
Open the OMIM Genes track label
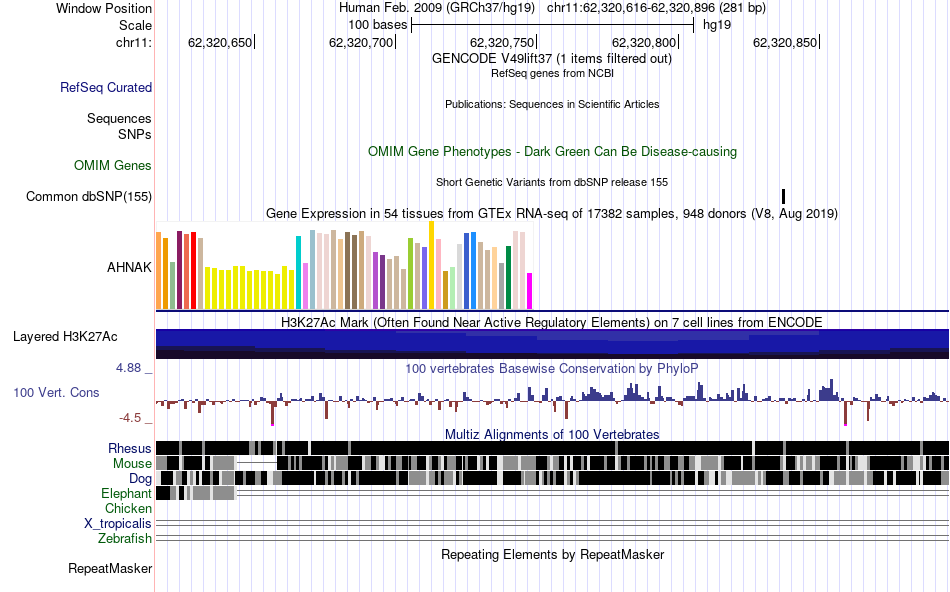[113, 165]
